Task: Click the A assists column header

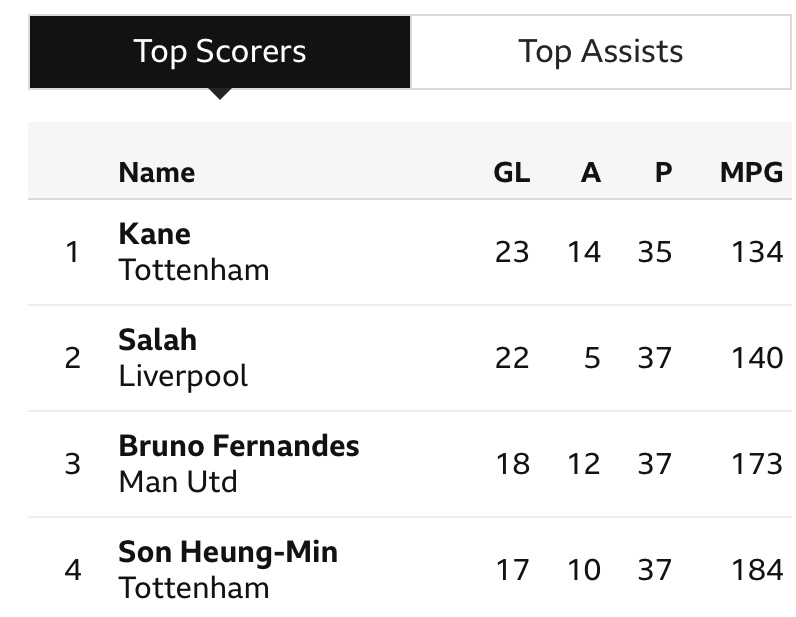Action: pos(590,172)
